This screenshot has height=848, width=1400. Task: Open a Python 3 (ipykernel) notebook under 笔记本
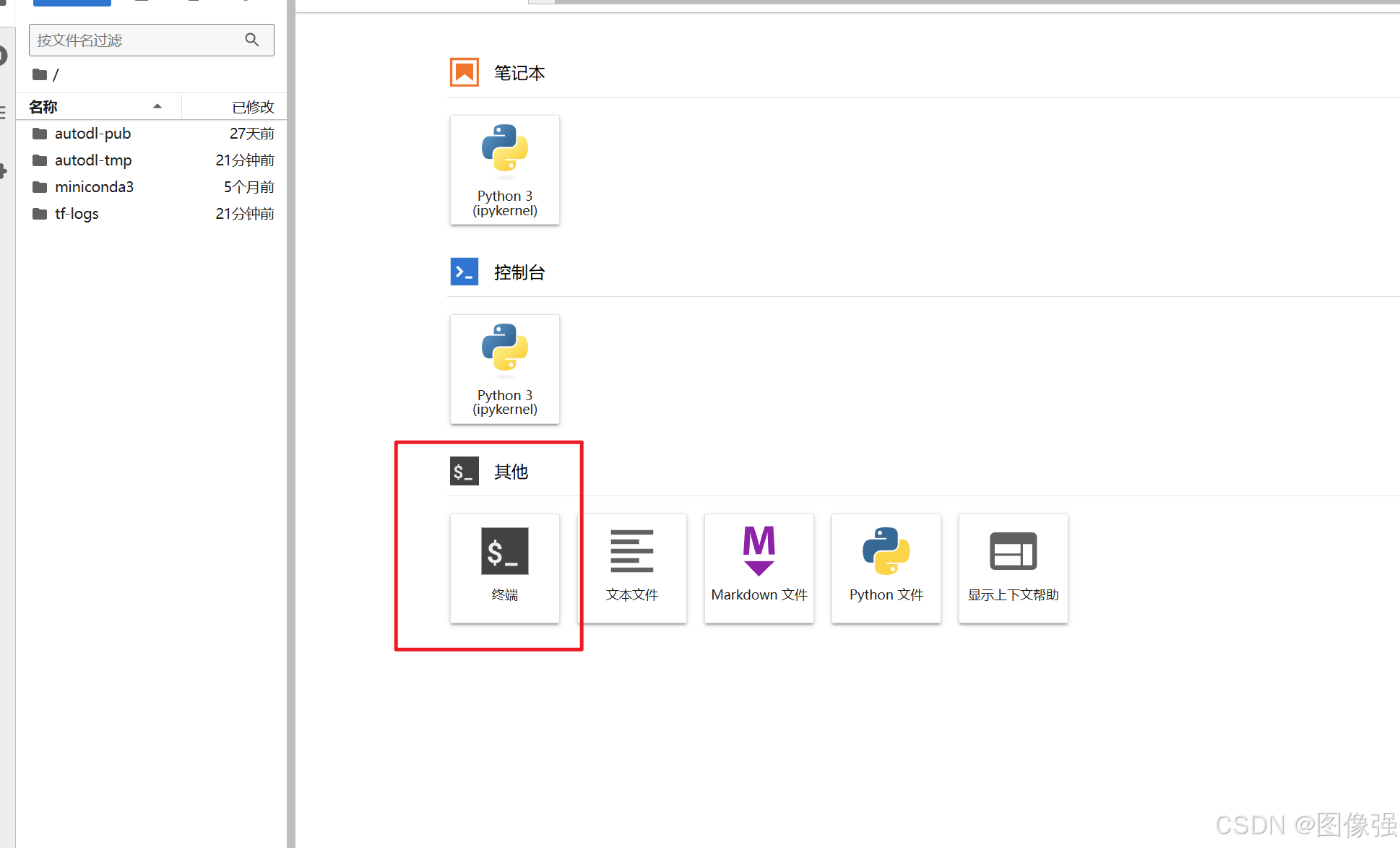pos(504,170)
